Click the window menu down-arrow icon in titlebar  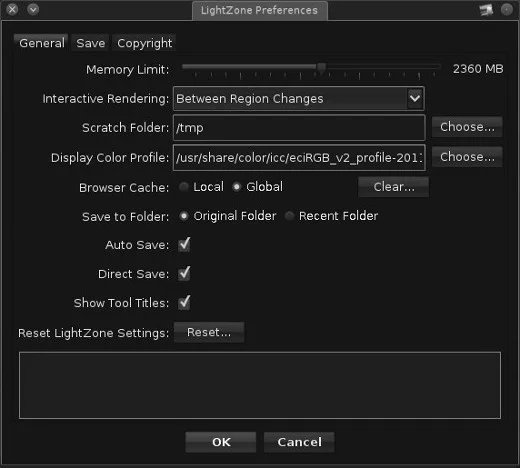33,9
